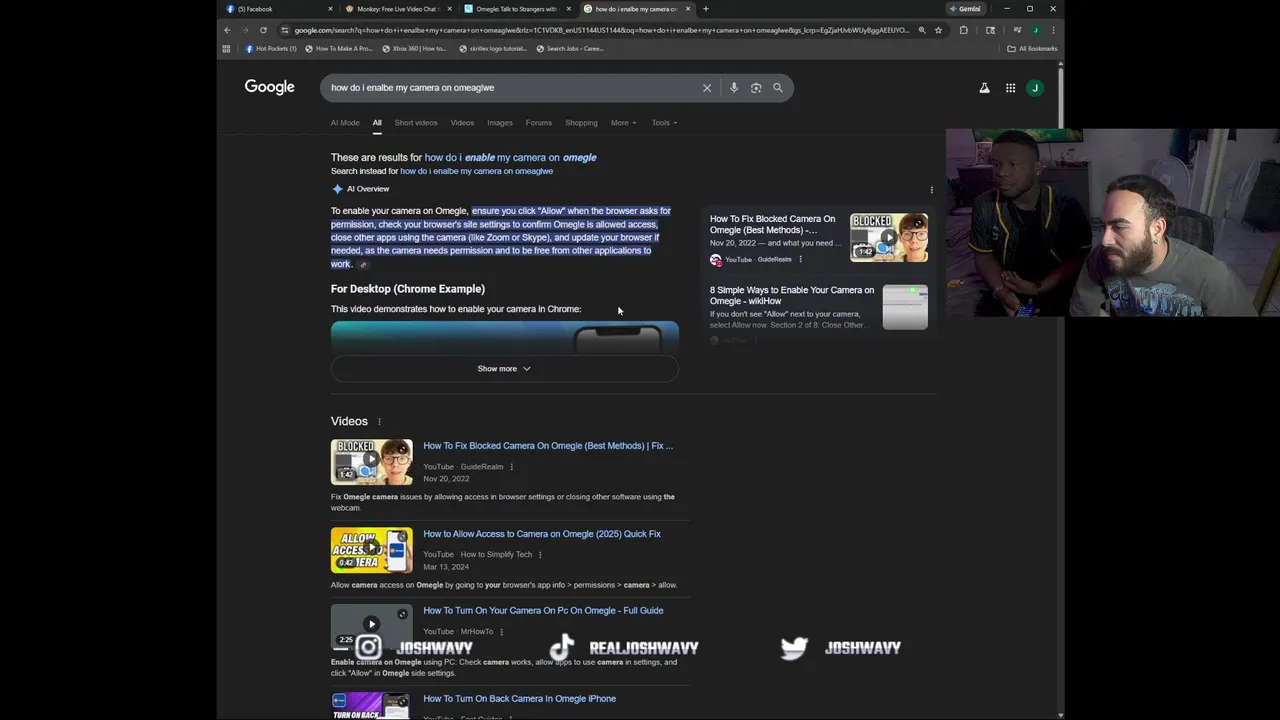The image size is (1280, 720).
Task: View site information icon in address bar
Action: [x=284, y=30]
